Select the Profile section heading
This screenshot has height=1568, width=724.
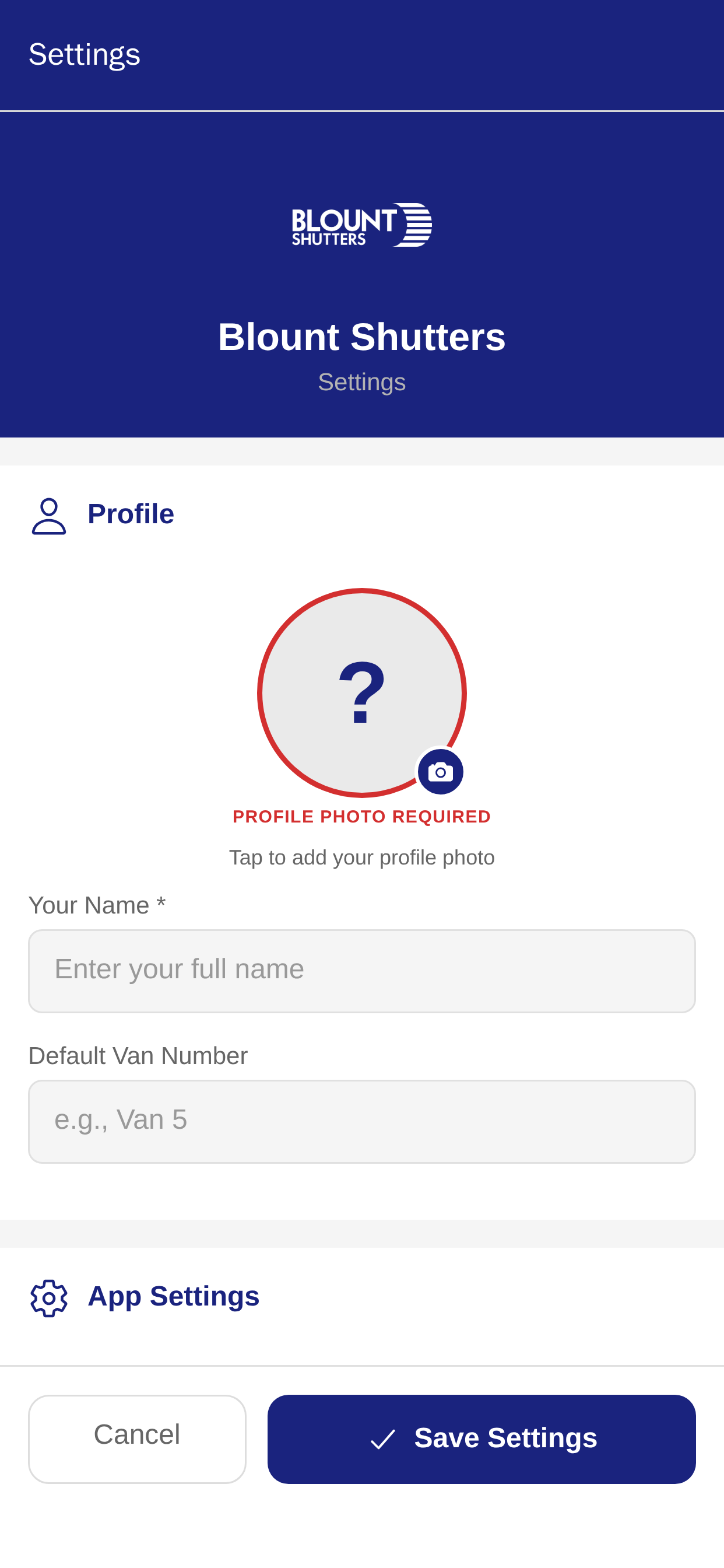click(131, 514)
